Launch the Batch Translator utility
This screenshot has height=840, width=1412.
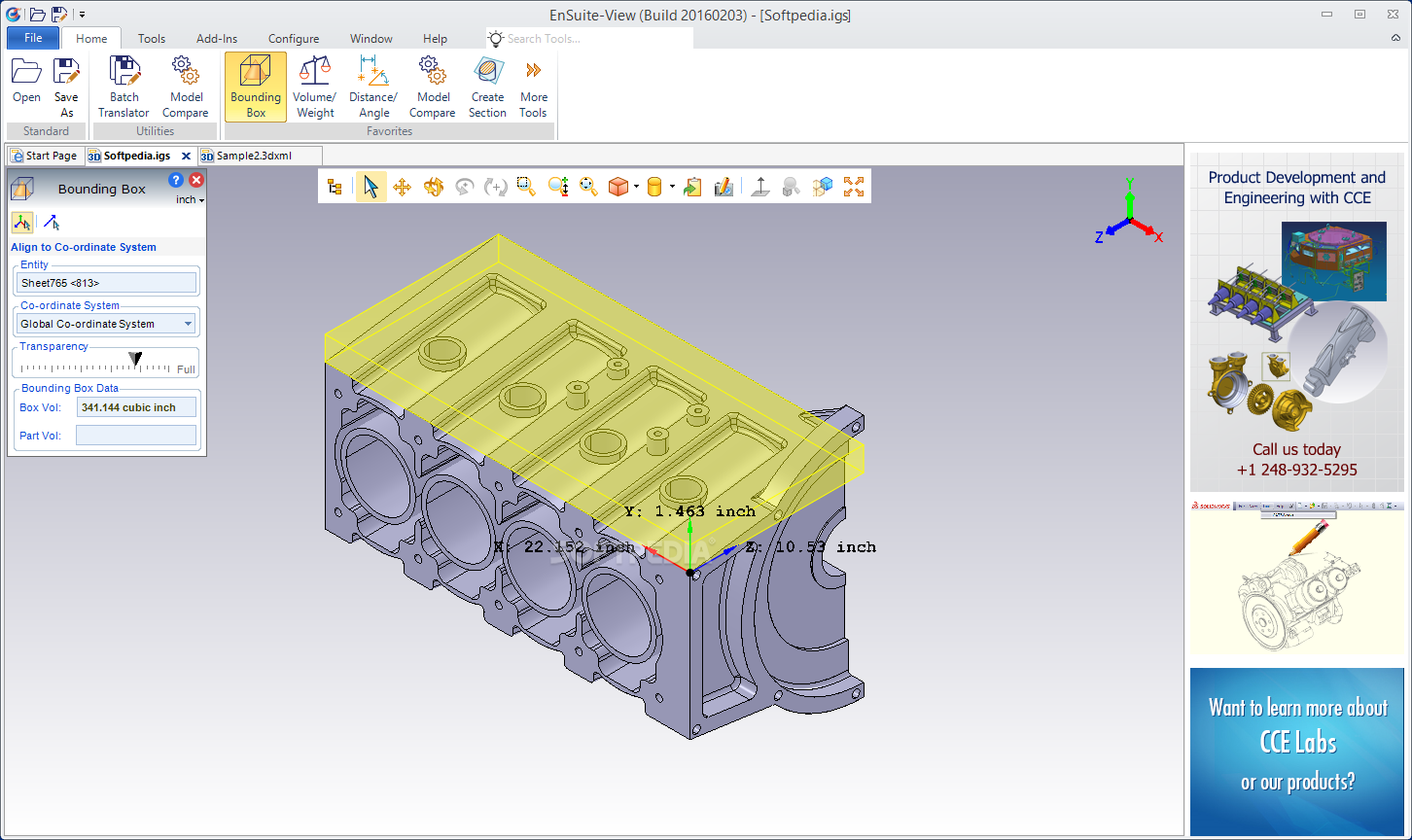(124, 87)
